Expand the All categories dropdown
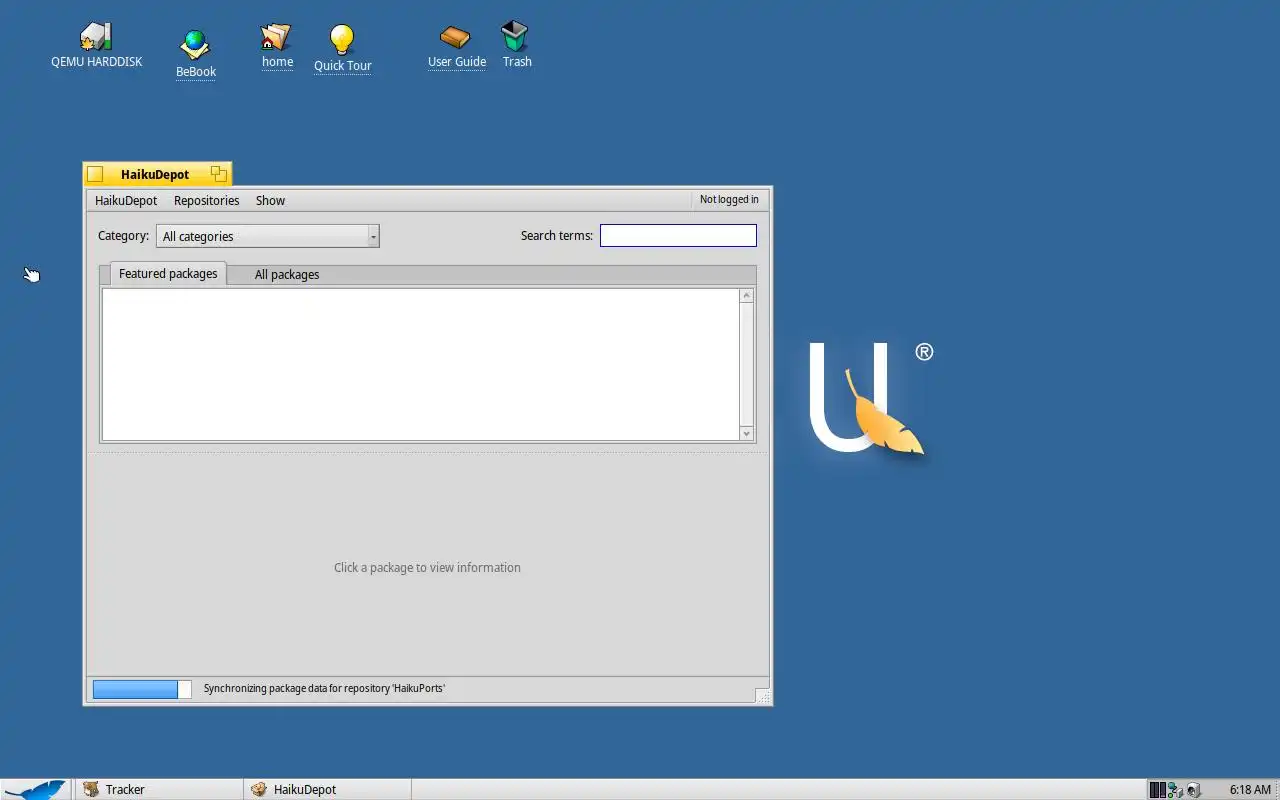 pyautogui.click(x=268, y=236)
